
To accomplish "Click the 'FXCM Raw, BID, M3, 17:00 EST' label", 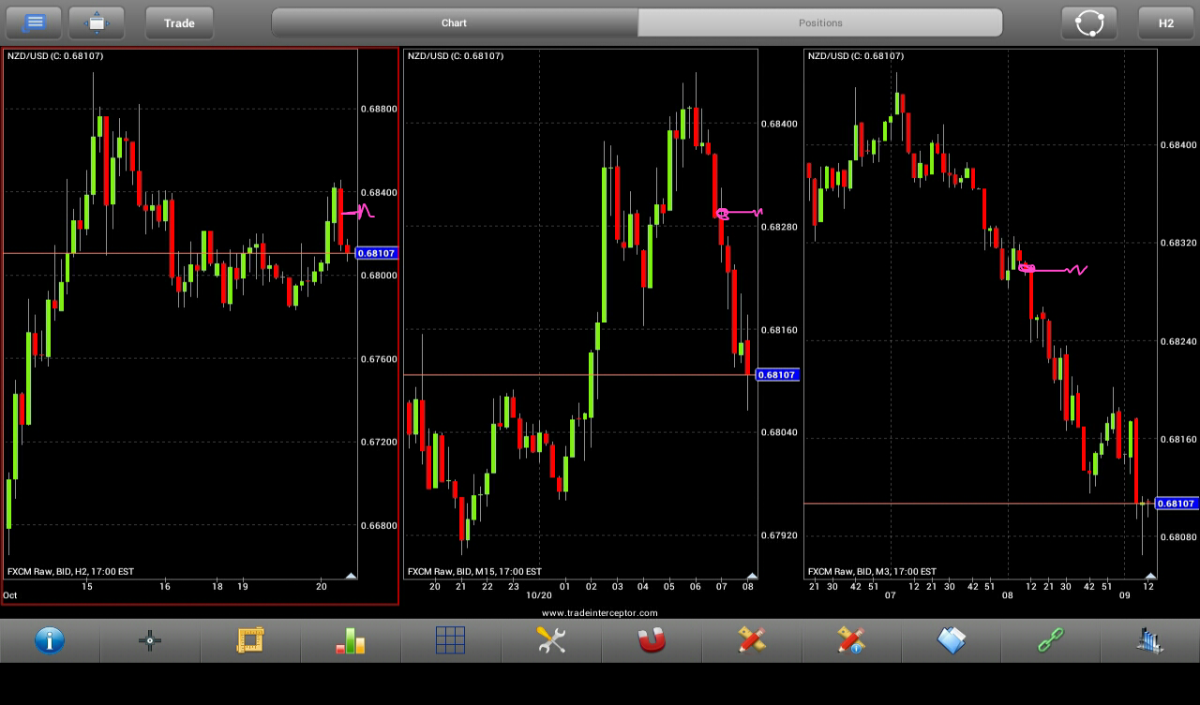I will coord(872,572).
